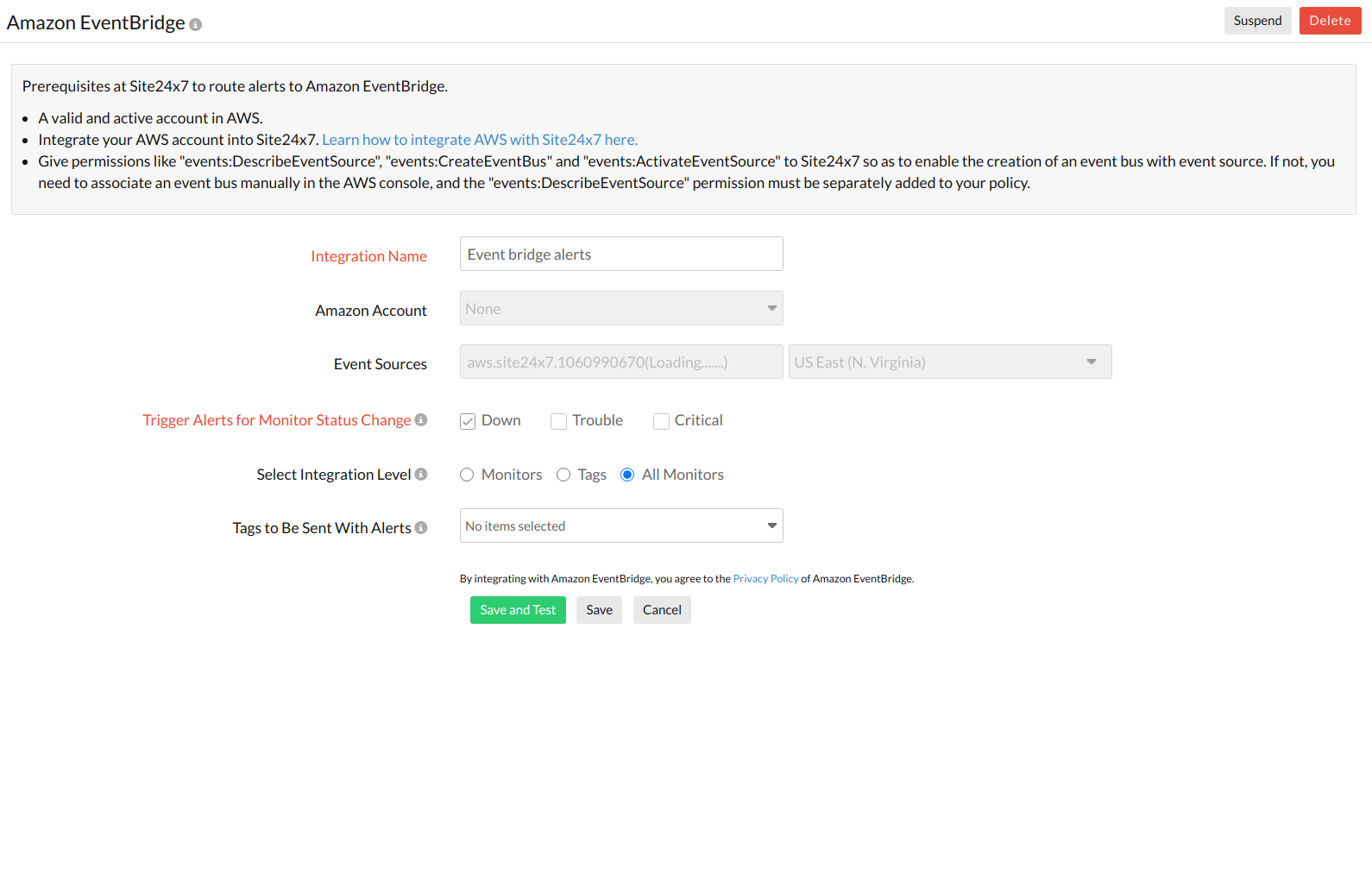The height and width of the screenshot is (887, 1372).
Task: Select the Monitors radio button
Action: click(467, 475)
